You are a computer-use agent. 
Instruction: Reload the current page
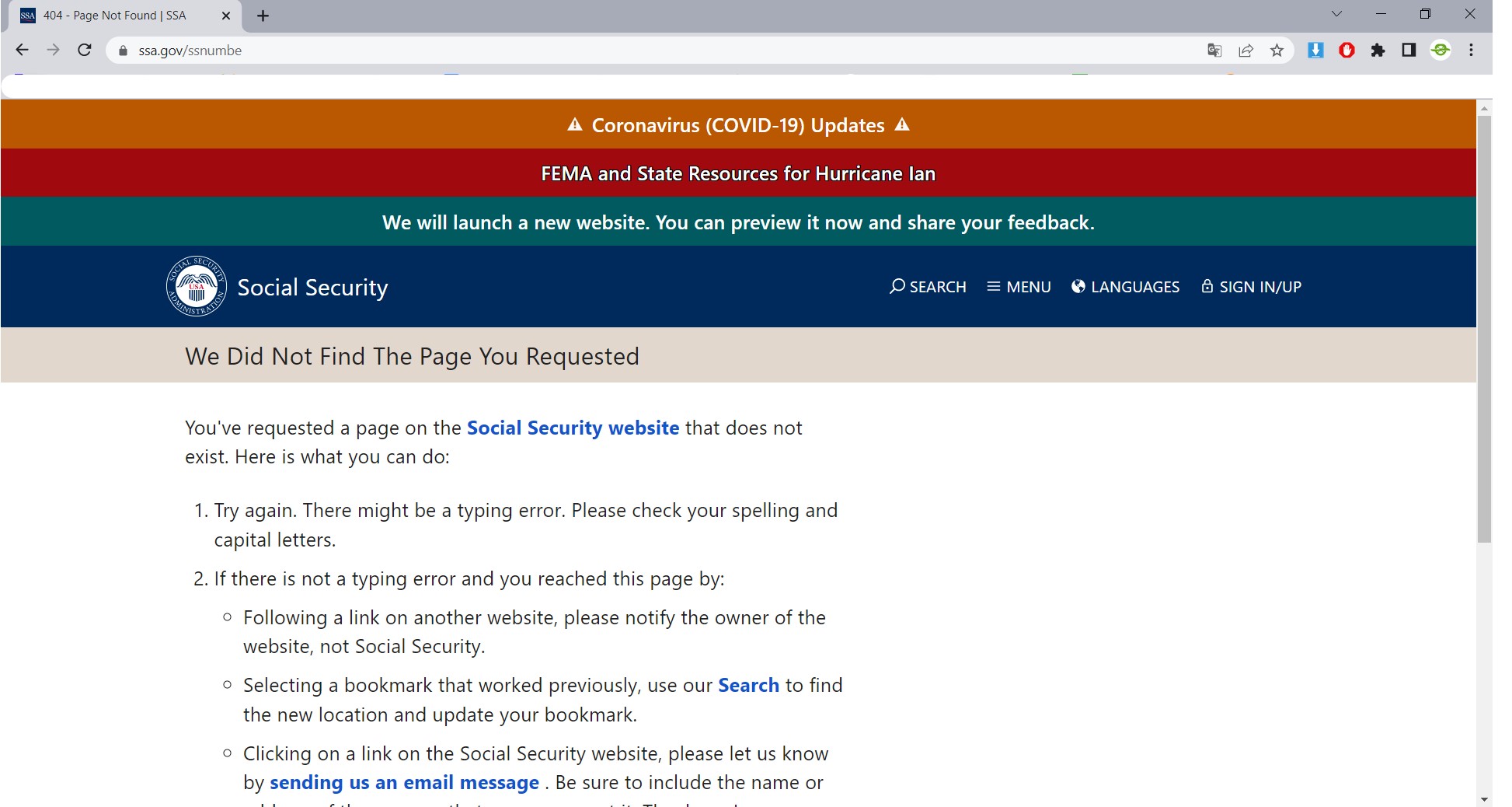pyautogui.click(x=85, y=51)
